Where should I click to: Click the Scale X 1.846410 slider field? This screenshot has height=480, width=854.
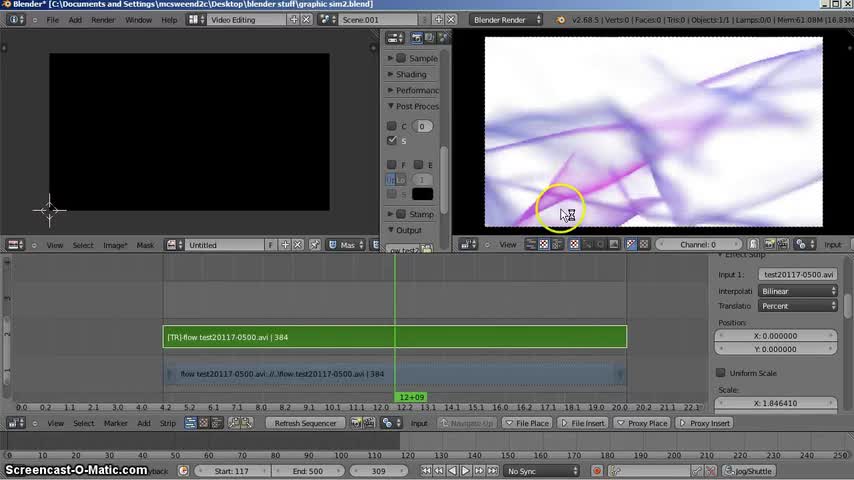[x=776, y=403]
